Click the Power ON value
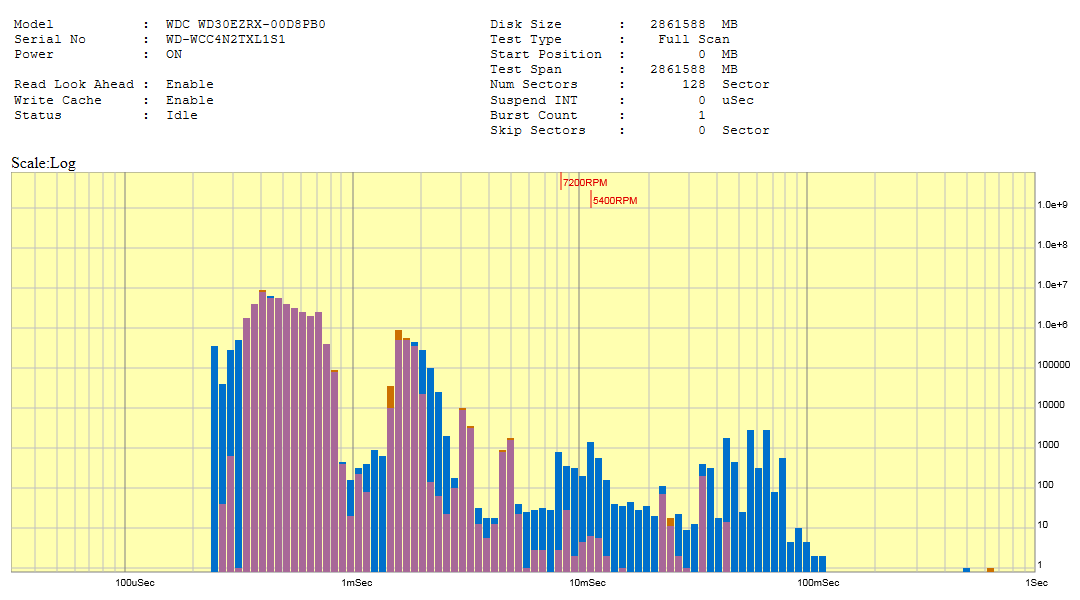The image size is (1080, 600). tap(174, 54)
